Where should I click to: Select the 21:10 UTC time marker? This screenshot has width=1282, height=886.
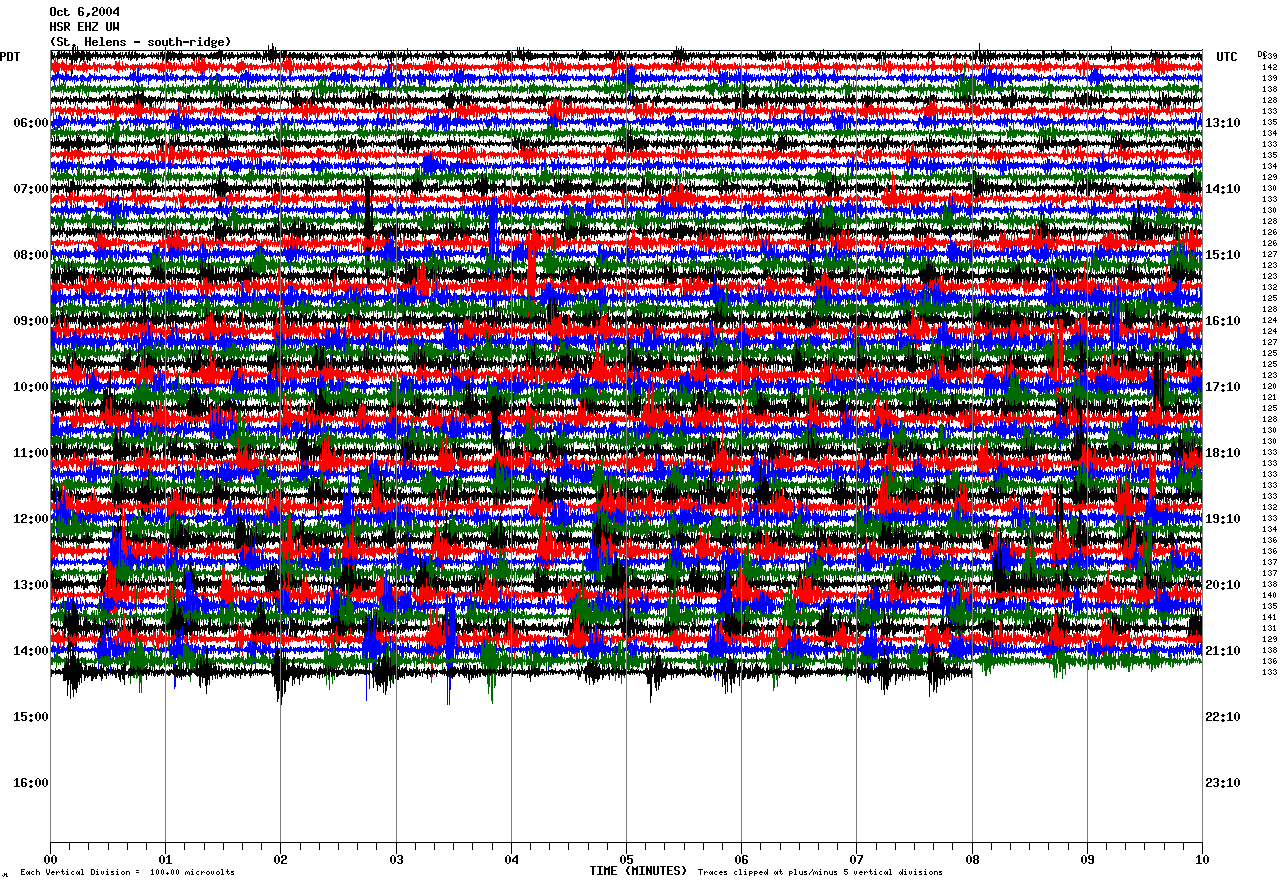[x=1223, y=651]
